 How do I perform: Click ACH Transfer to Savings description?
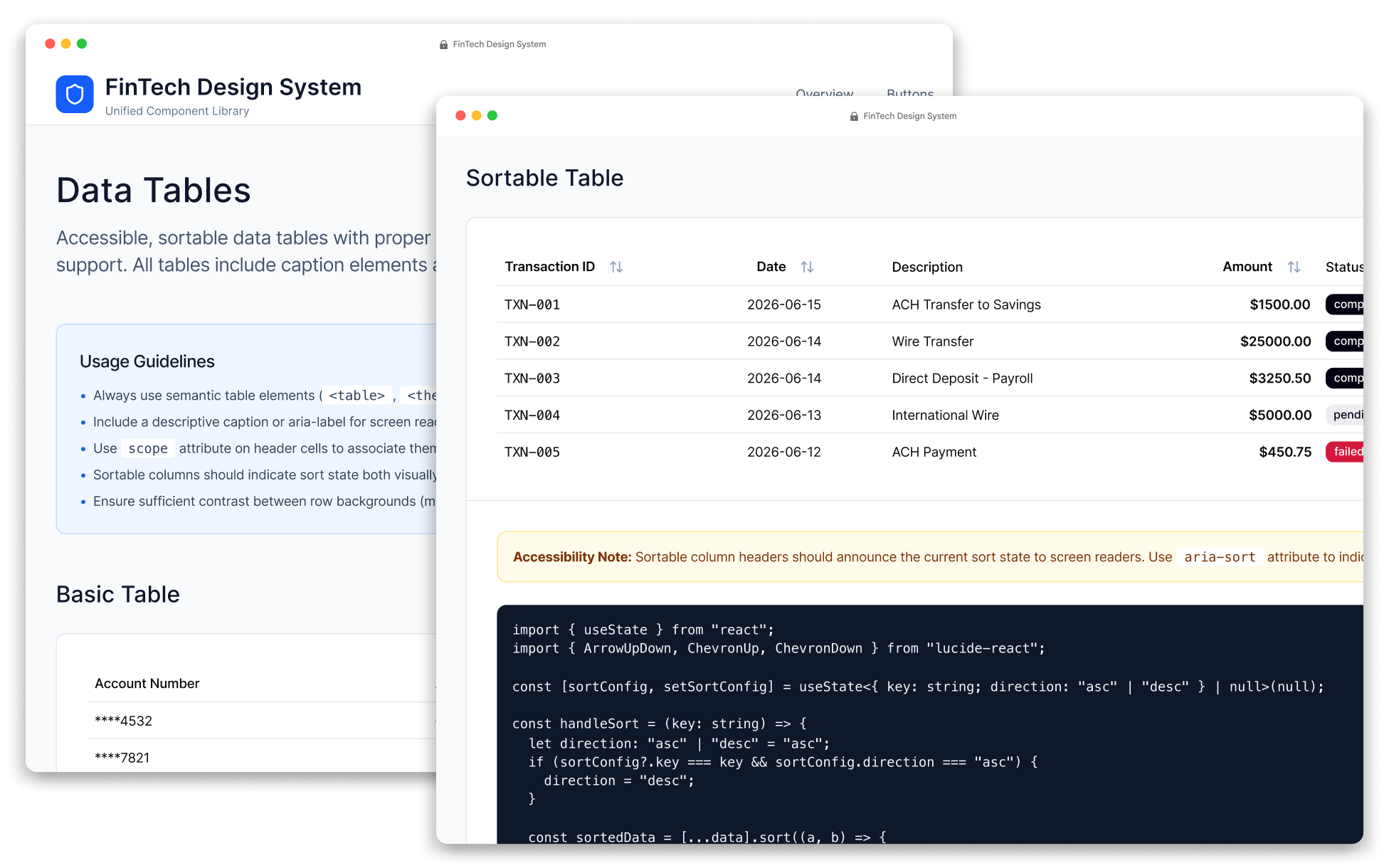[966, 305]
